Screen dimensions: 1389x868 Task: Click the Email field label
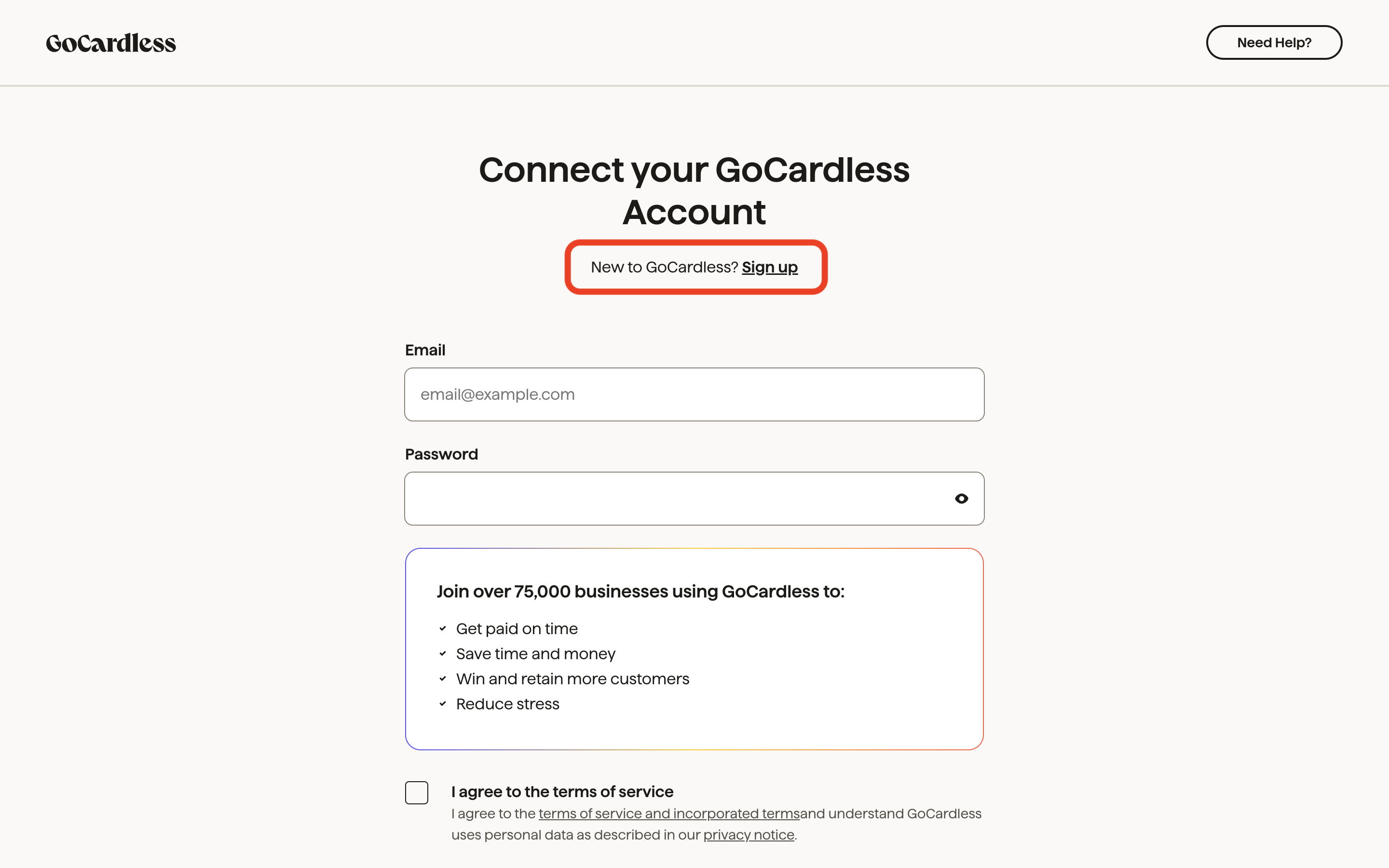point(425,350)
